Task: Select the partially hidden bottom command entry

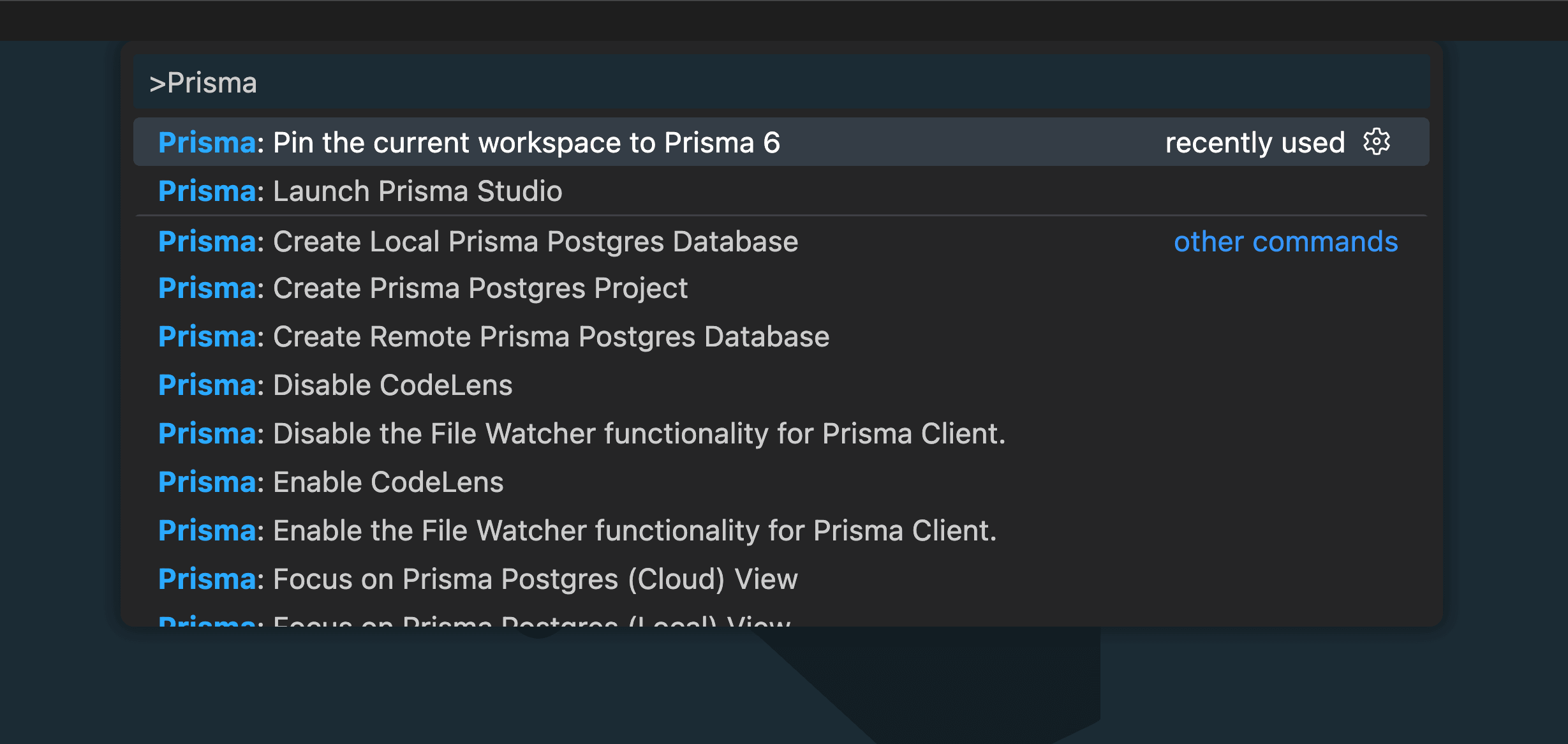Action: tap(475, 622)
